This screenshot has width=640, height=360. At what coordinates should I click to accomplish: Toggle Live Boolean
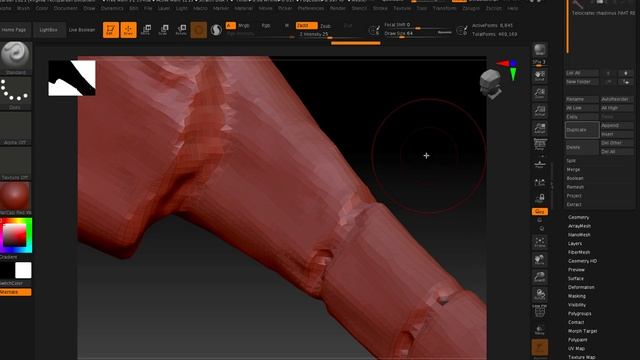tap(82, 30)
